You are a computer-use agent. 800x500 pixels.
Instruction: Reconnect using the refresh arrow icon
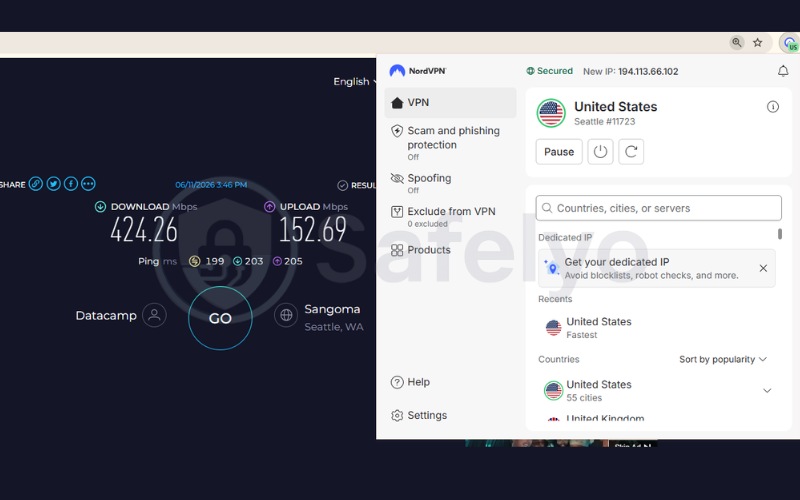[631, 152]
